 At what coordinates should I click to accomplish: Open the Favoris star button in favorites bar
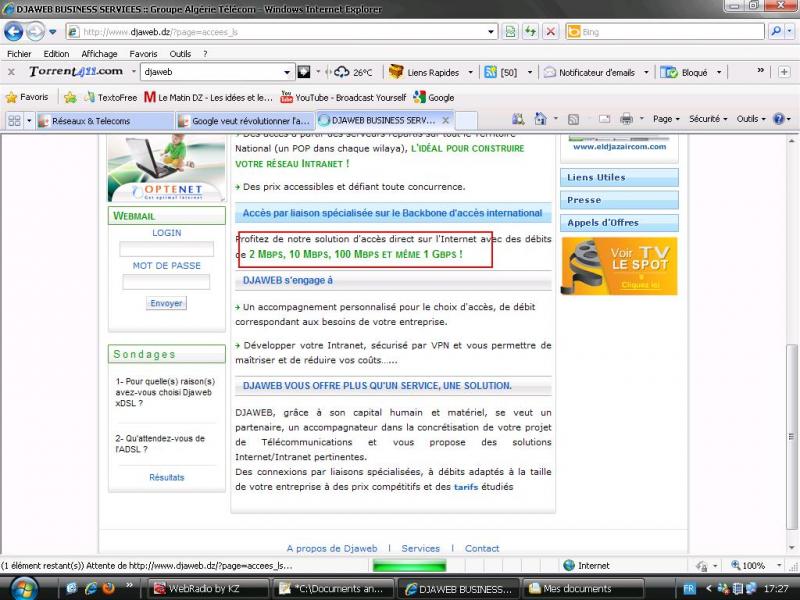pos(27,97)
